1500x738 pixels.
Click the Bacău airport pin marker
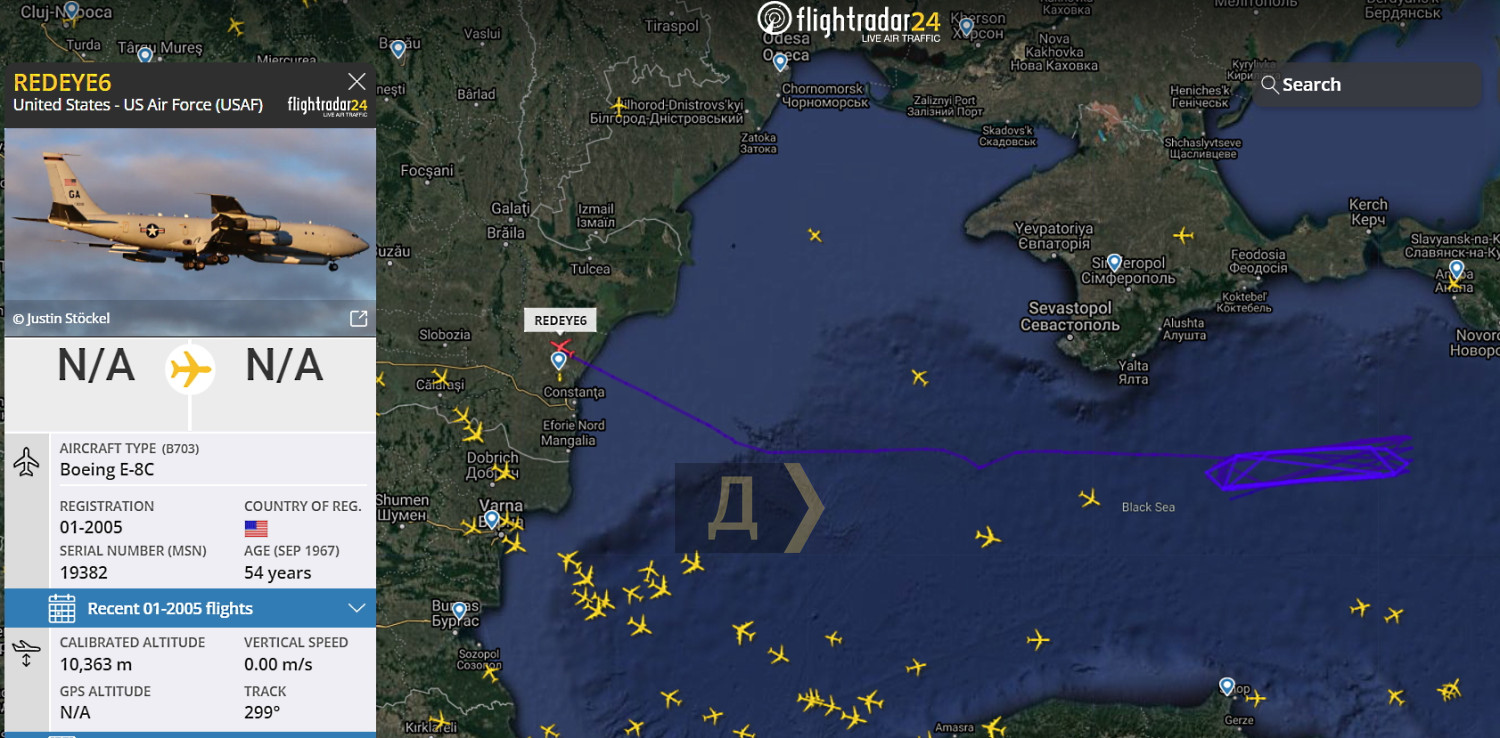(398, 49)
